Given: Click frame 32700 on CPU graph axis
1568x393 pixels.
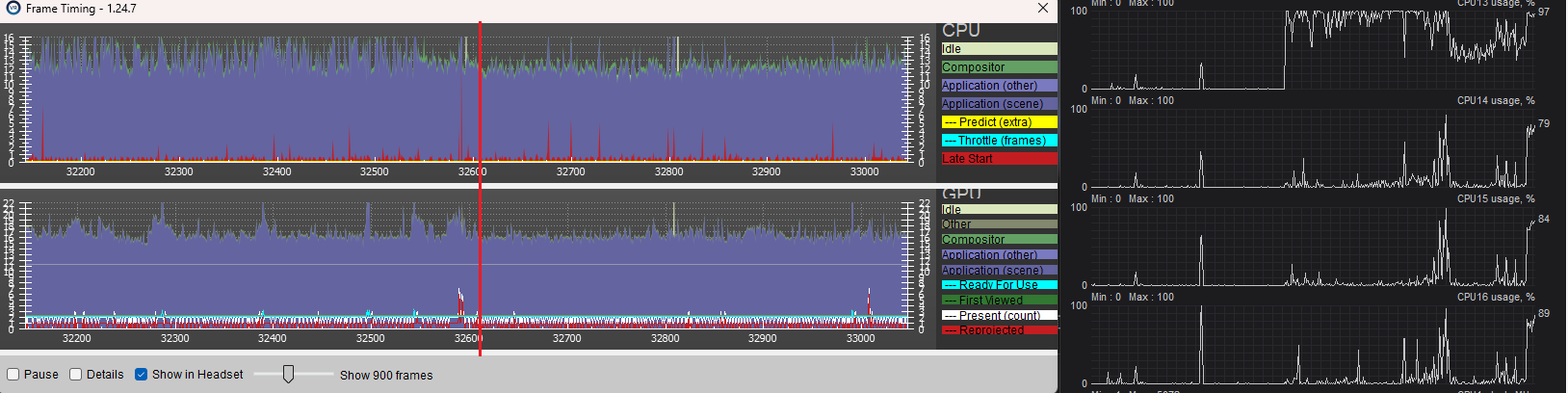Looking at the screenshot, I should 570,171.
